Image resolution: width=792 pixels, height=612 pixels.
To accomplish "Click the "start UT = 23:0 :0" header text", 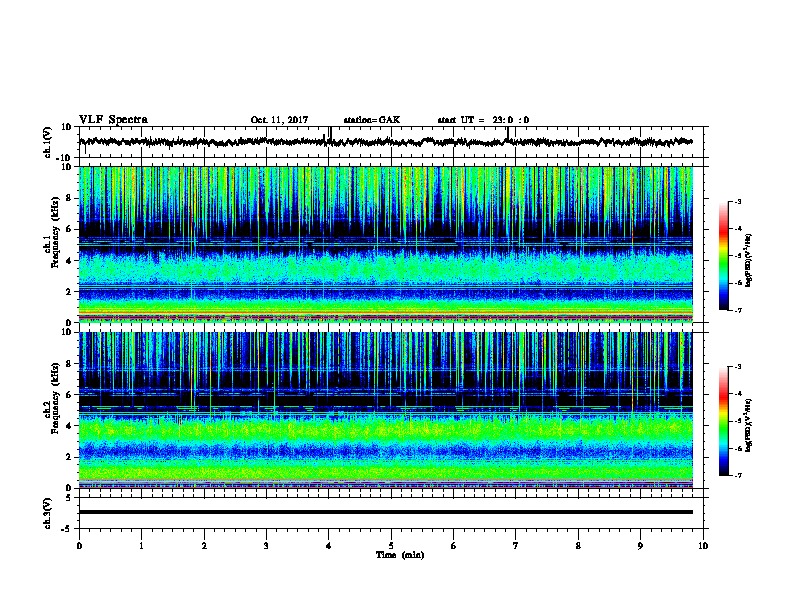I will coord(483,120).
